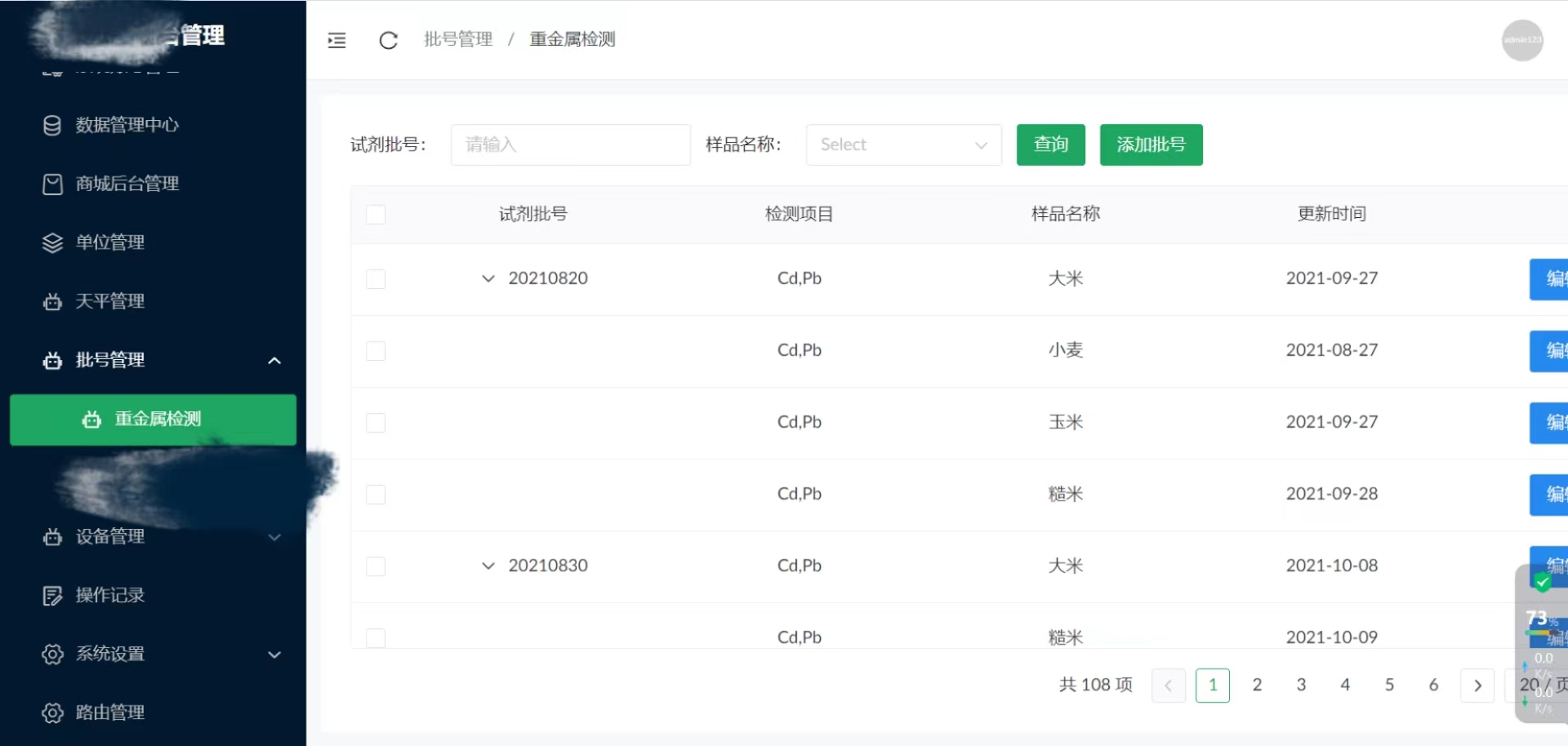Open the admin123 user avatar

[x=1522, y=40]
